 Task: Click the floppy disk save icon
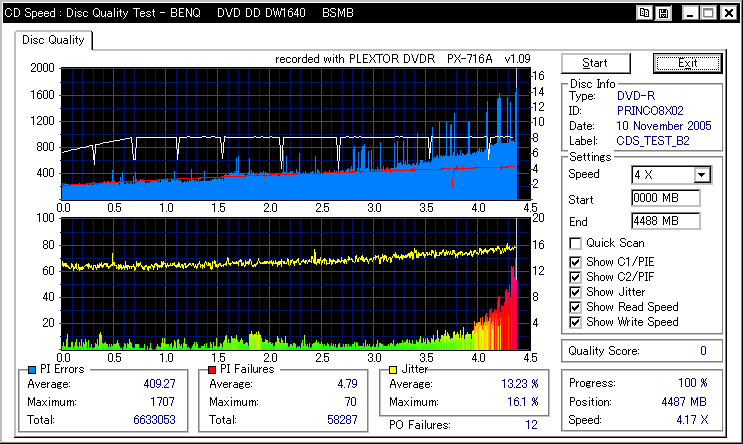pyautogui.click(x=664, y=13)
